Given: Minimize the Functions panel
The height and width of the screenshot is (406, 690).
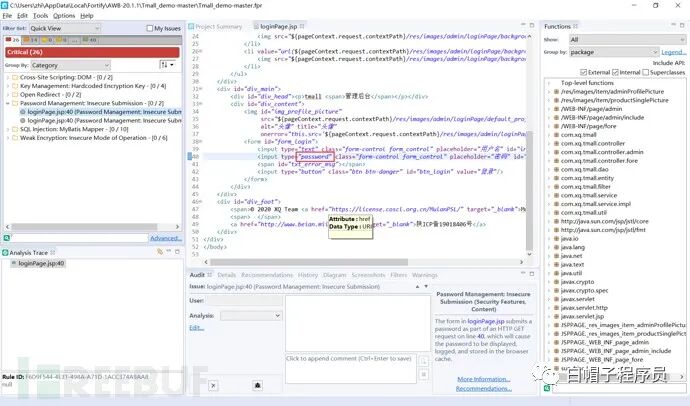Looking at the screenshot, I should [673, 26].
